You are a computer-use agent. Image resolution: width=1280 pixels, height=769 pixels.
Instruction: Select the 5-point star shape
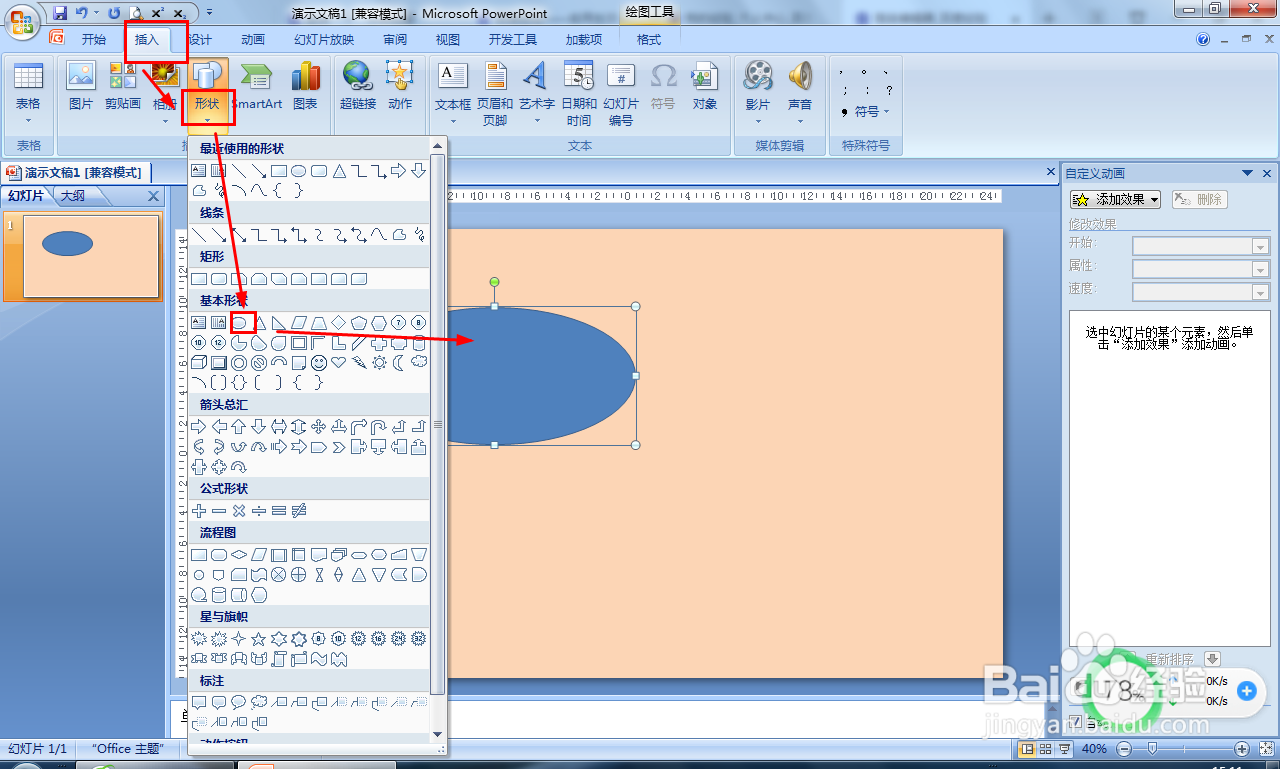[259, 638]
